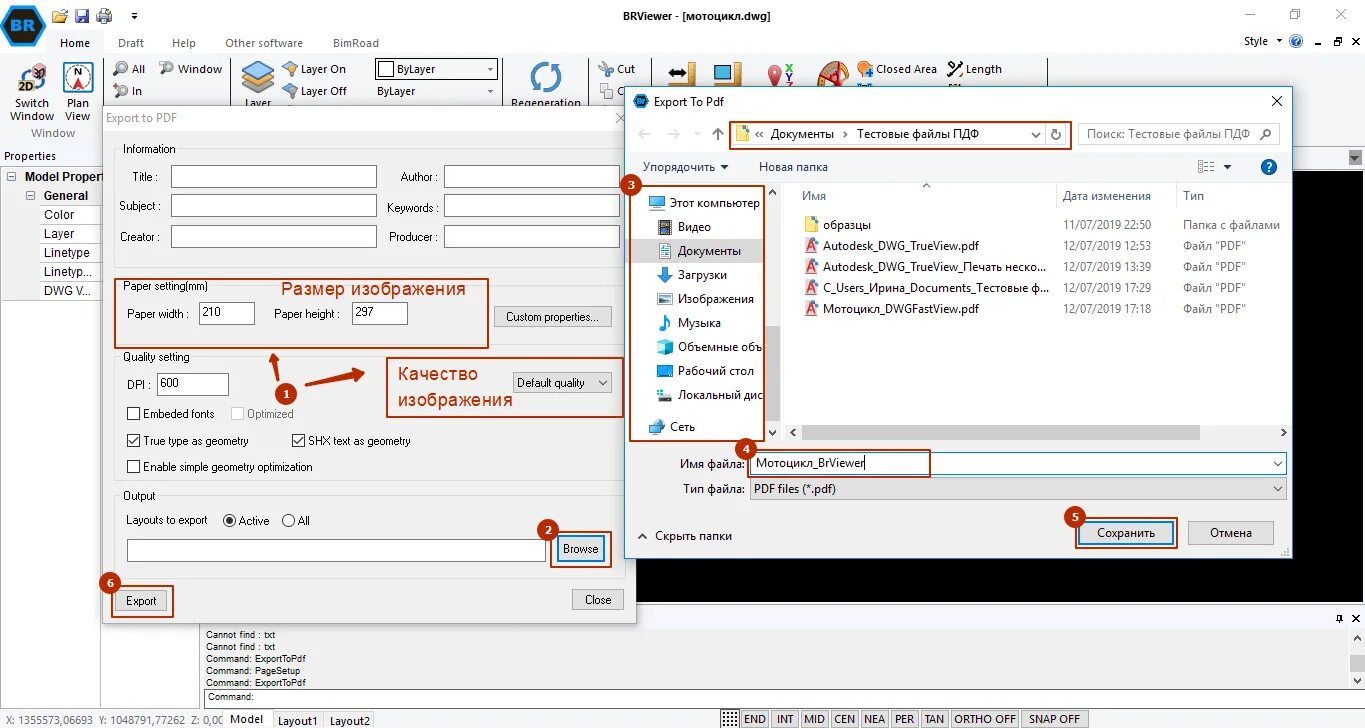Pick the Length measure tool
Image resolution: width=1365 pixels, height=728 pixels.
[974, 69]
